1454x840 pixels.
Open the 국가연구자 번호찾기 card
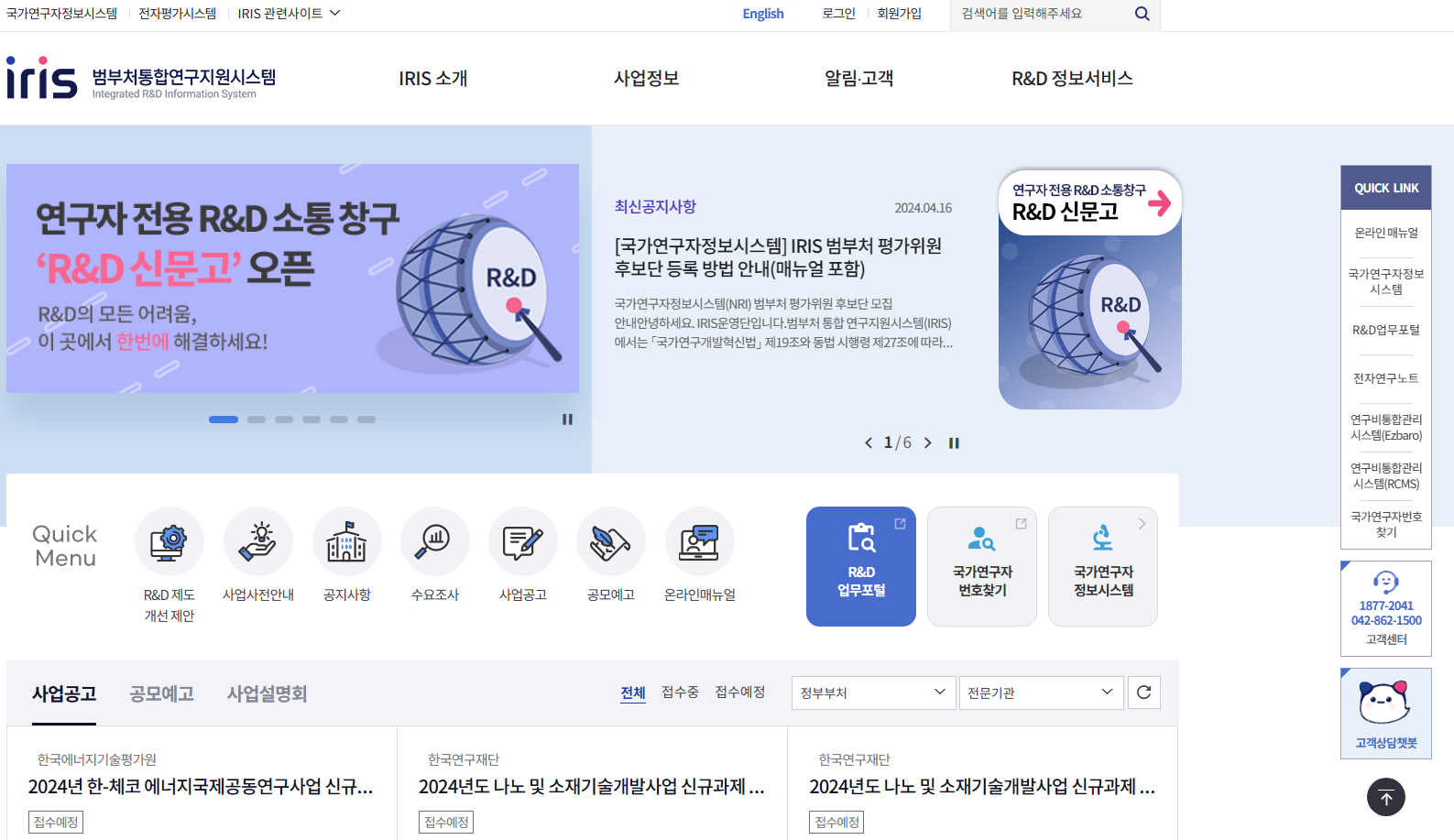(982, 566)
